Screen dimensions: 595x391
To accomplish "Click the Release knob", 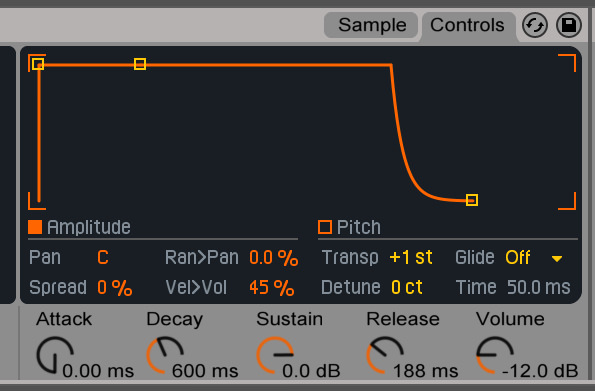I will [x=385, y=355].
